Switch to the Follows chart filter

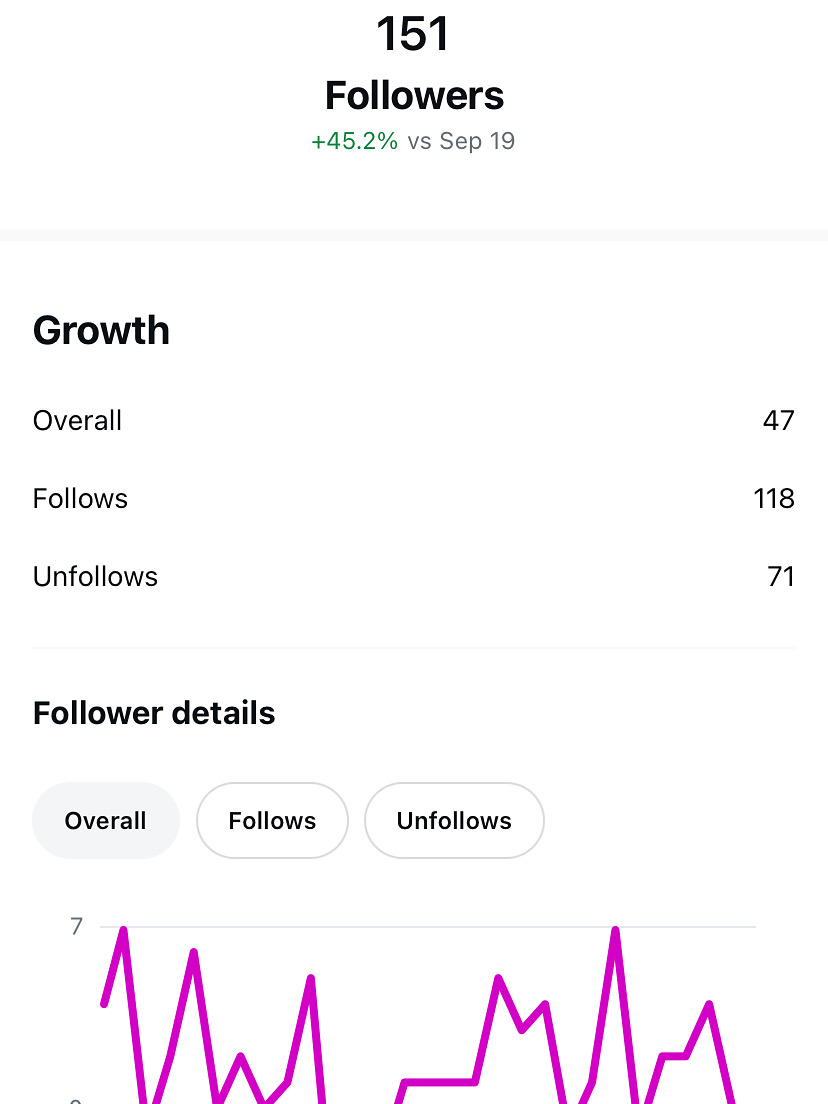tap(272, 821)
